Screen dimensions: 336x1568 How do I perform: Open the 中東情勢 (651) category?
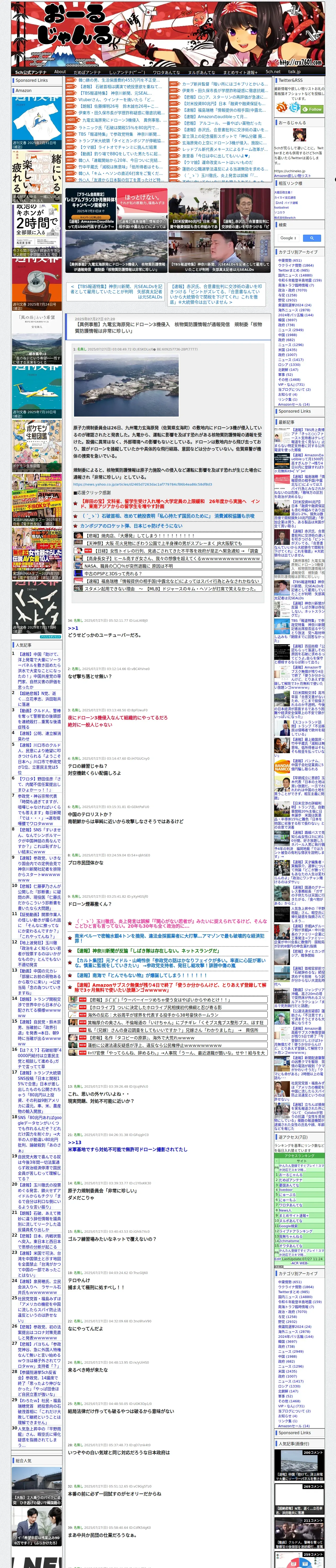(x=290, y=260)
